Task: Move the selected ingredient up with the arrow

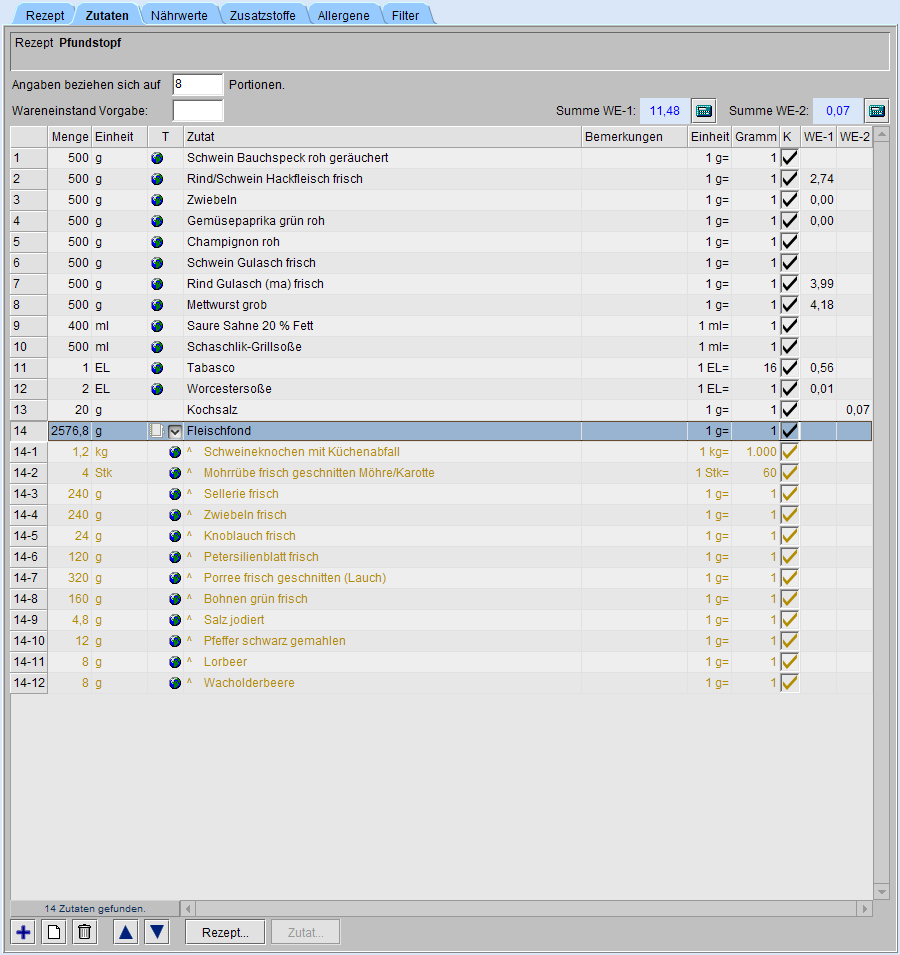Action: 125,932
